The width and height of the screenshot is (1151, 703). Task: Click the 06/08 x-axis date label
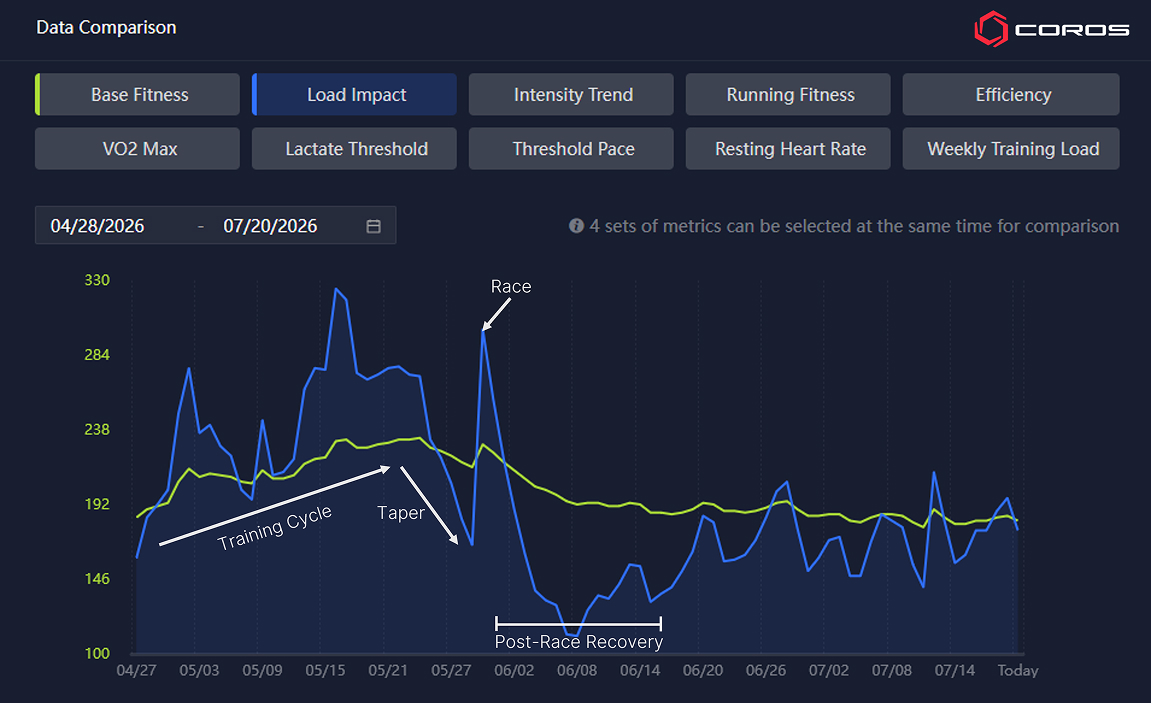(x=577, y=671)
